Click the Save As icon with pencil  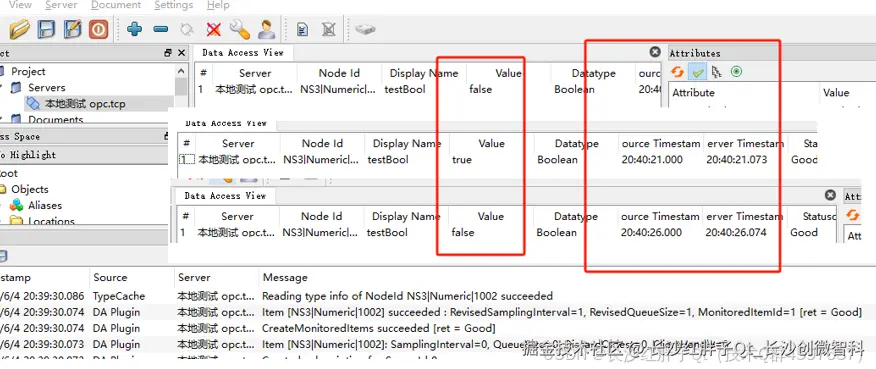coord(73,29)
